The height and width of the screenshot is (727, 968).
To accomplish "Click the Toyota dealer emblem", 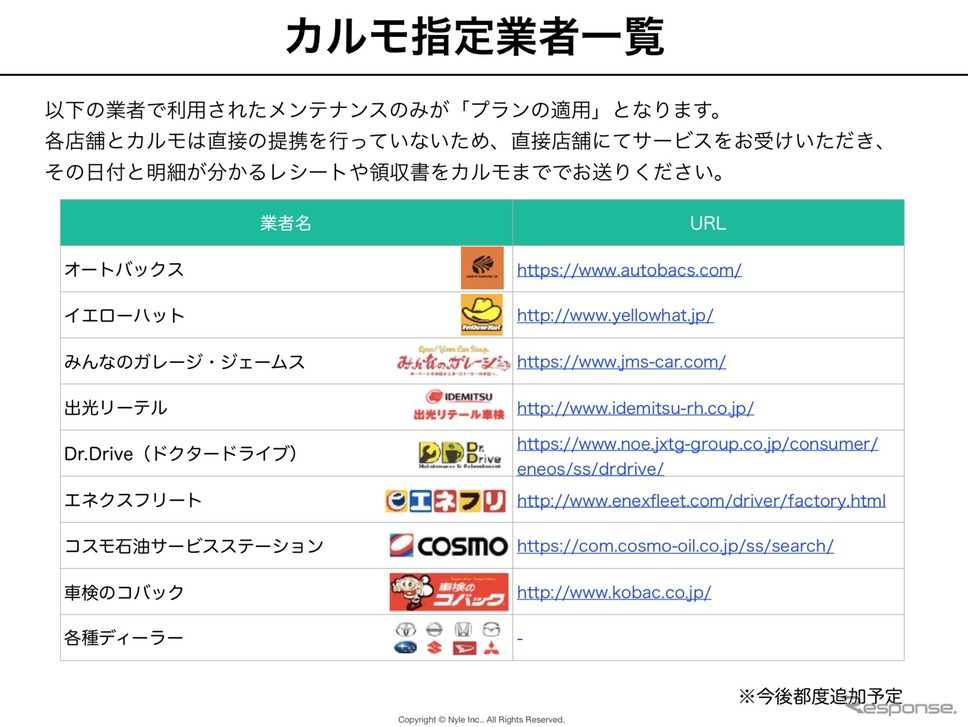I will coord(406,629).
